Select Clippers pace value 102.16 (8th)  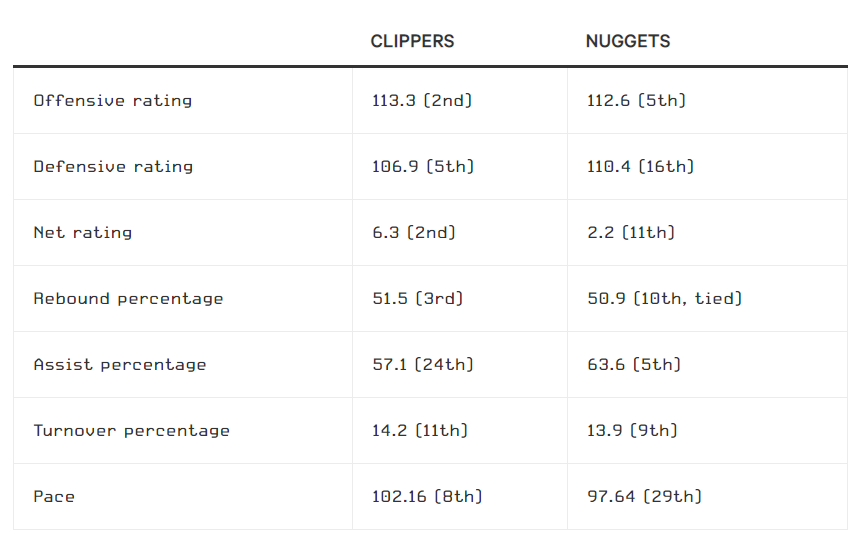click(426, 496)
